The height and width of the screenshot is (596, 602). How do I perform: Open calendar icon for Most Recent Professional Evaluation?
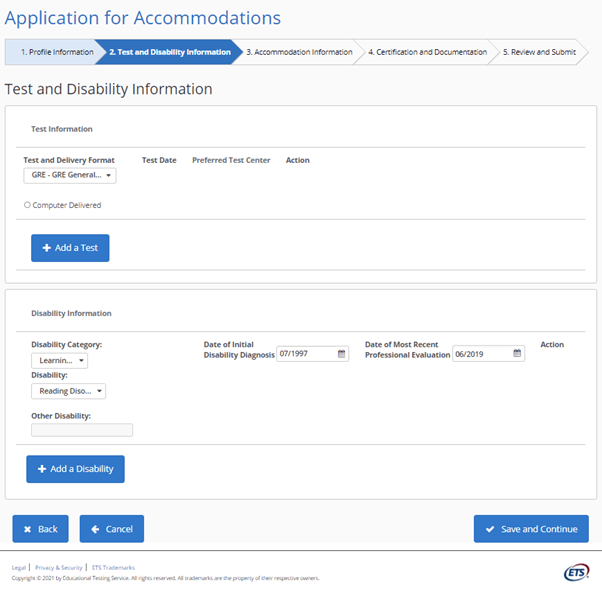517,354
